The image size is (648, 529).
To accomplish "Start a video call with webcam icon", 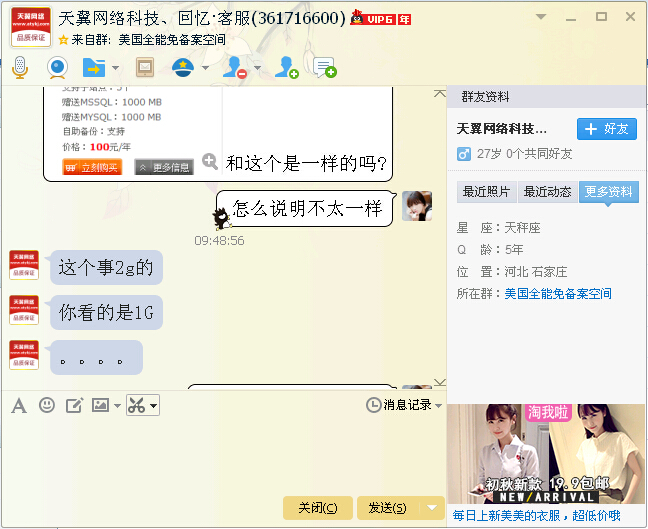I will click(57, 67).
